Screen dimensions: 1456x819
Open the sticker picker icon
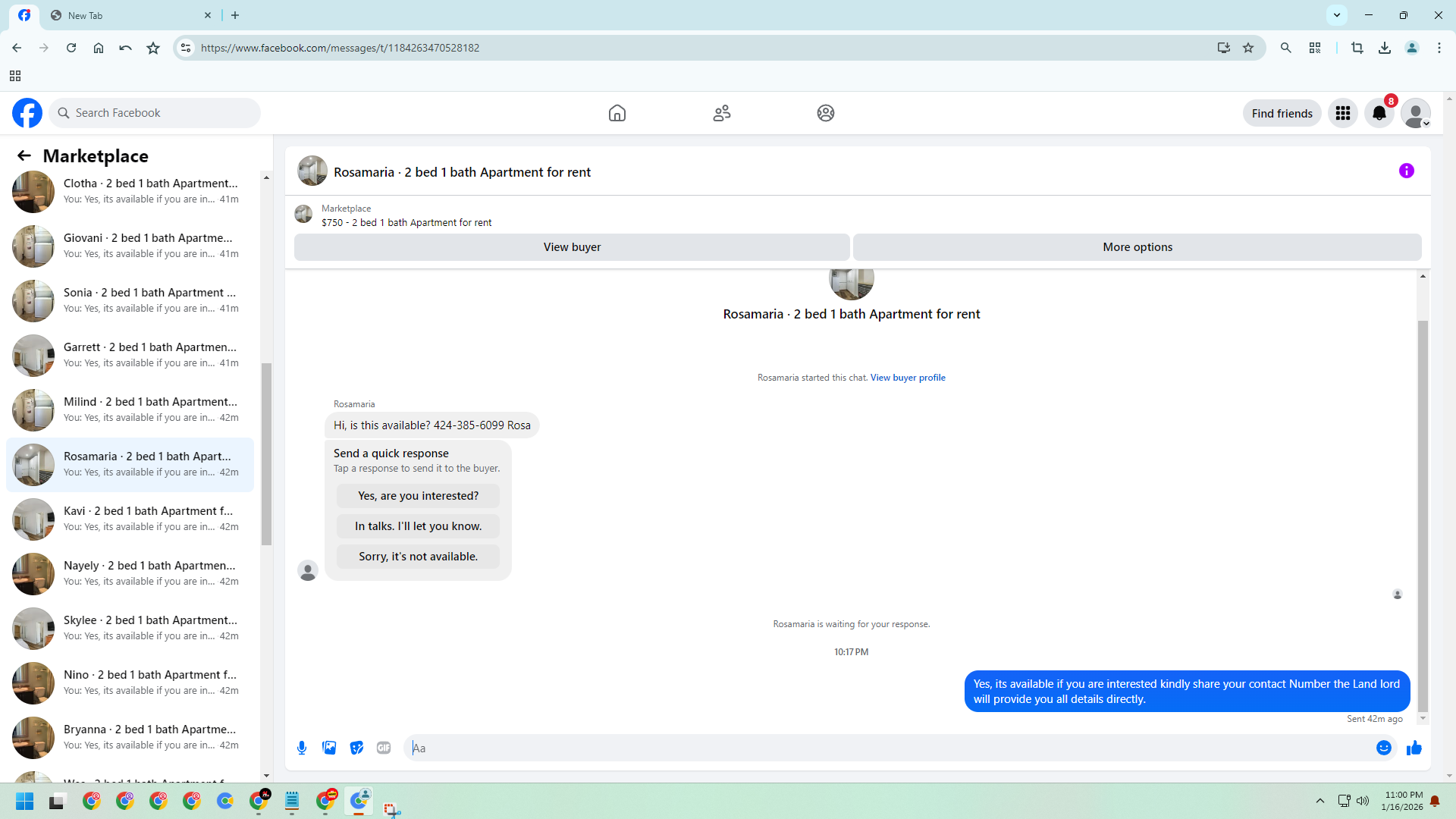pyautogui.click(x=356, y=748)
